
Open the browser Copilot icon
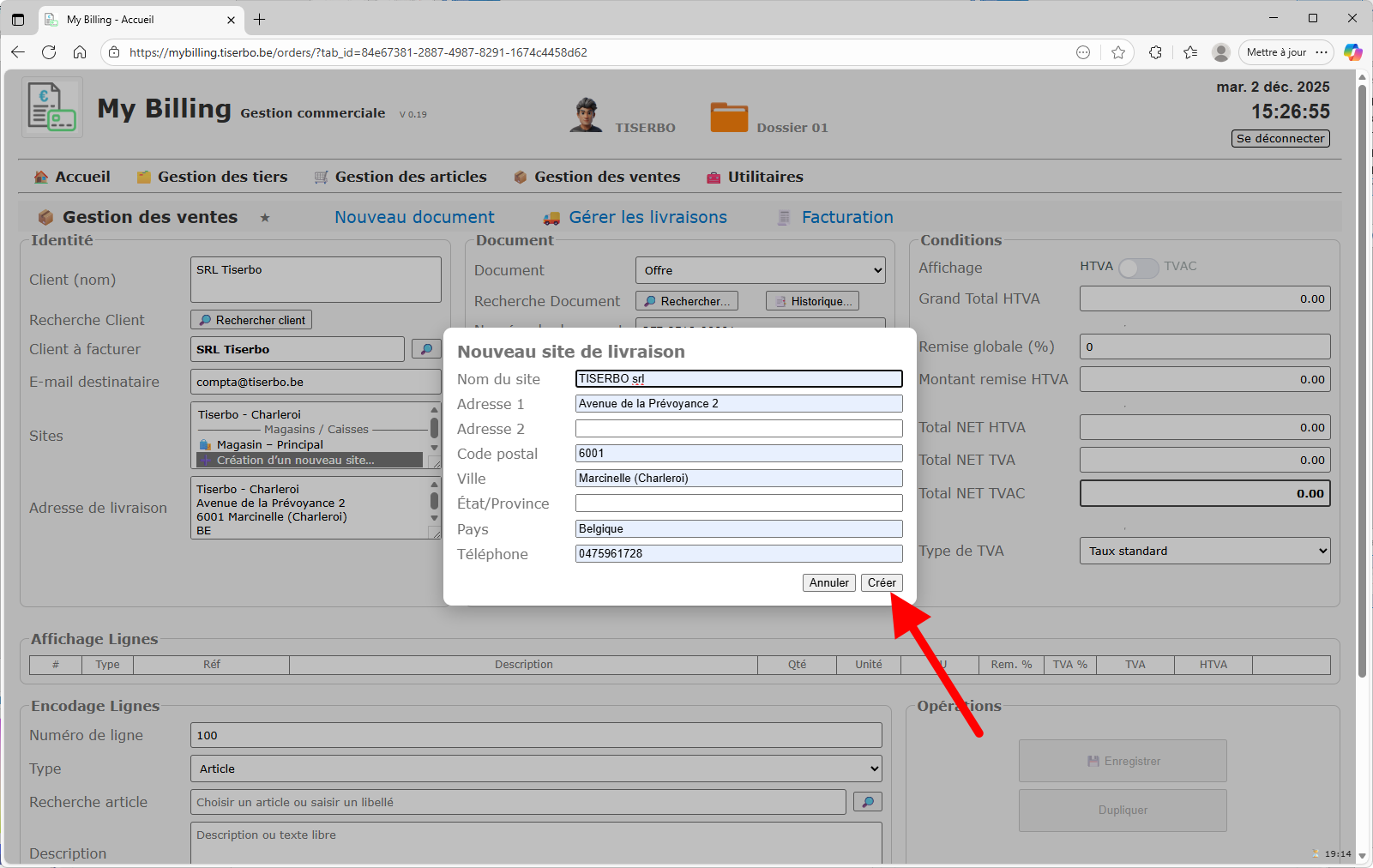(1352, 52)
